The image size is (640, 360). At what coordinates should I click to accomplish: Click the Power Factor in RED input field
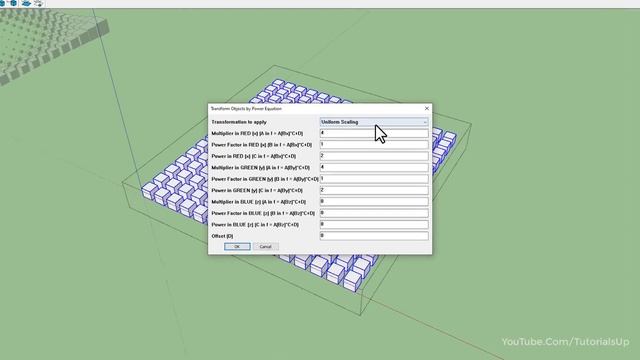point(374,144)
